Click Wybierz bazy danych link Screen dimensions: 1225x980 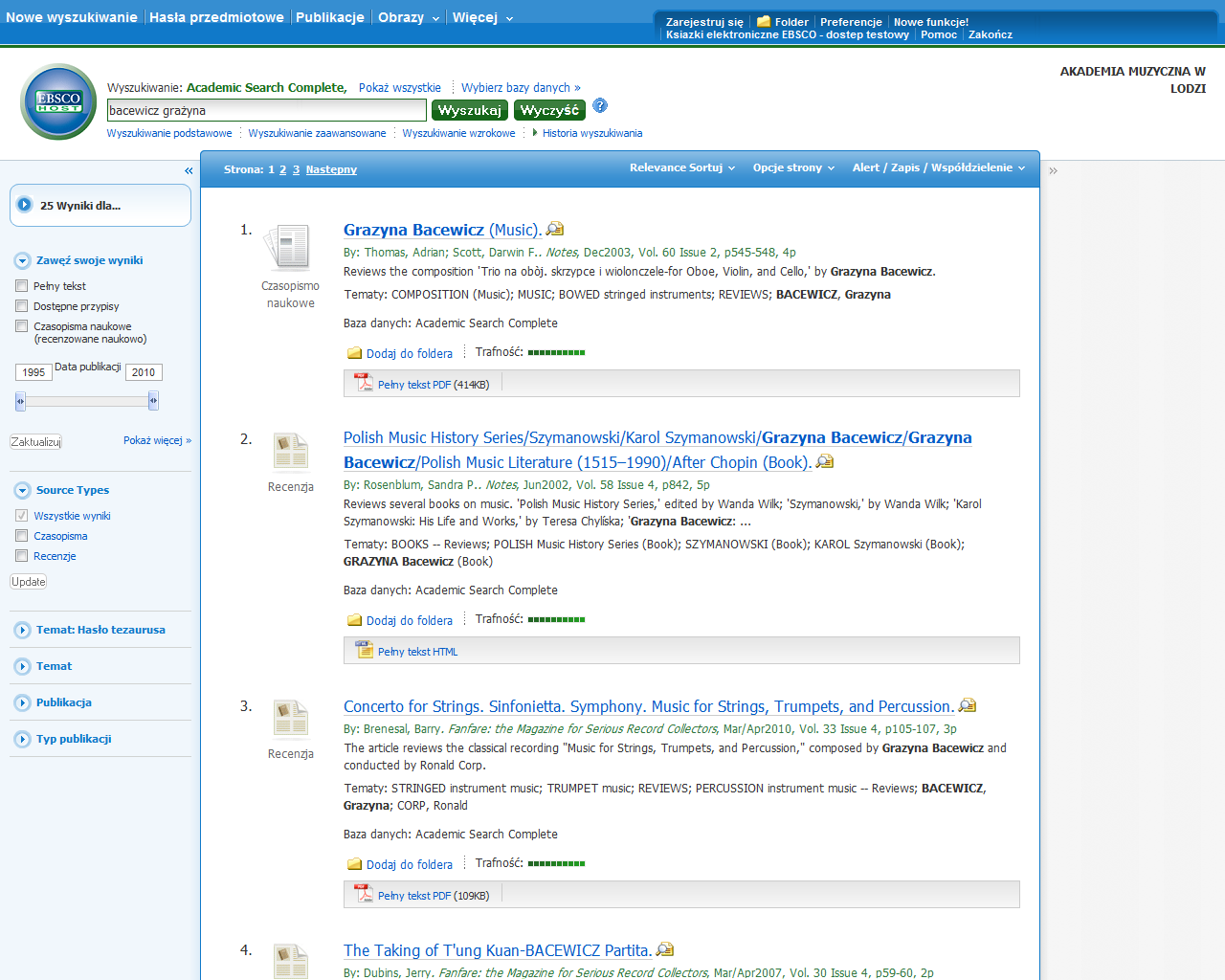pyautogui.click(x=521, y=87)
